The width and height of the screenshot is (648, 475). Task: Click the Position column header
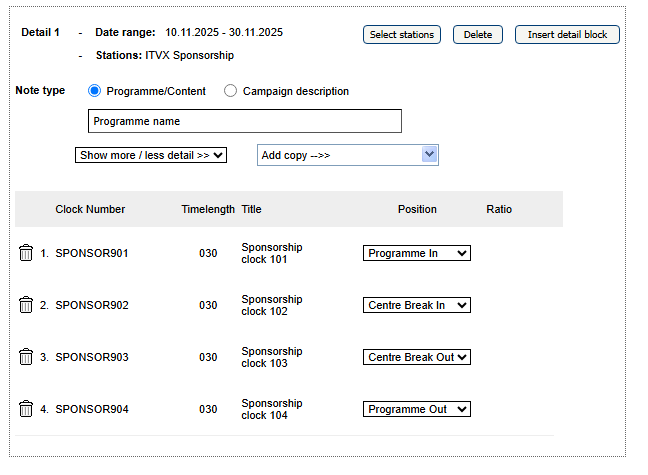[x=417, y=209]
